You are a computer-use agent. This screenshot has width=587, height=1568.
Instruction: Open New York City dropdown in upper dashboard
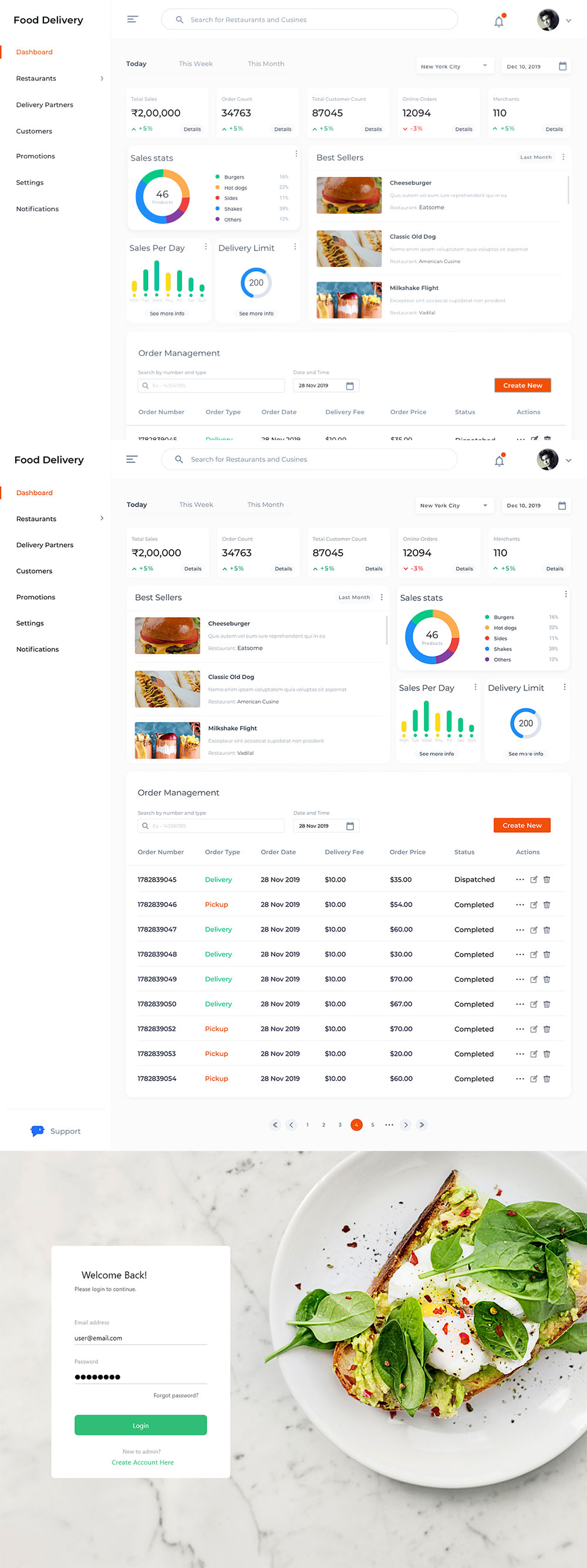pyautogui.click(x=455, y=66)
